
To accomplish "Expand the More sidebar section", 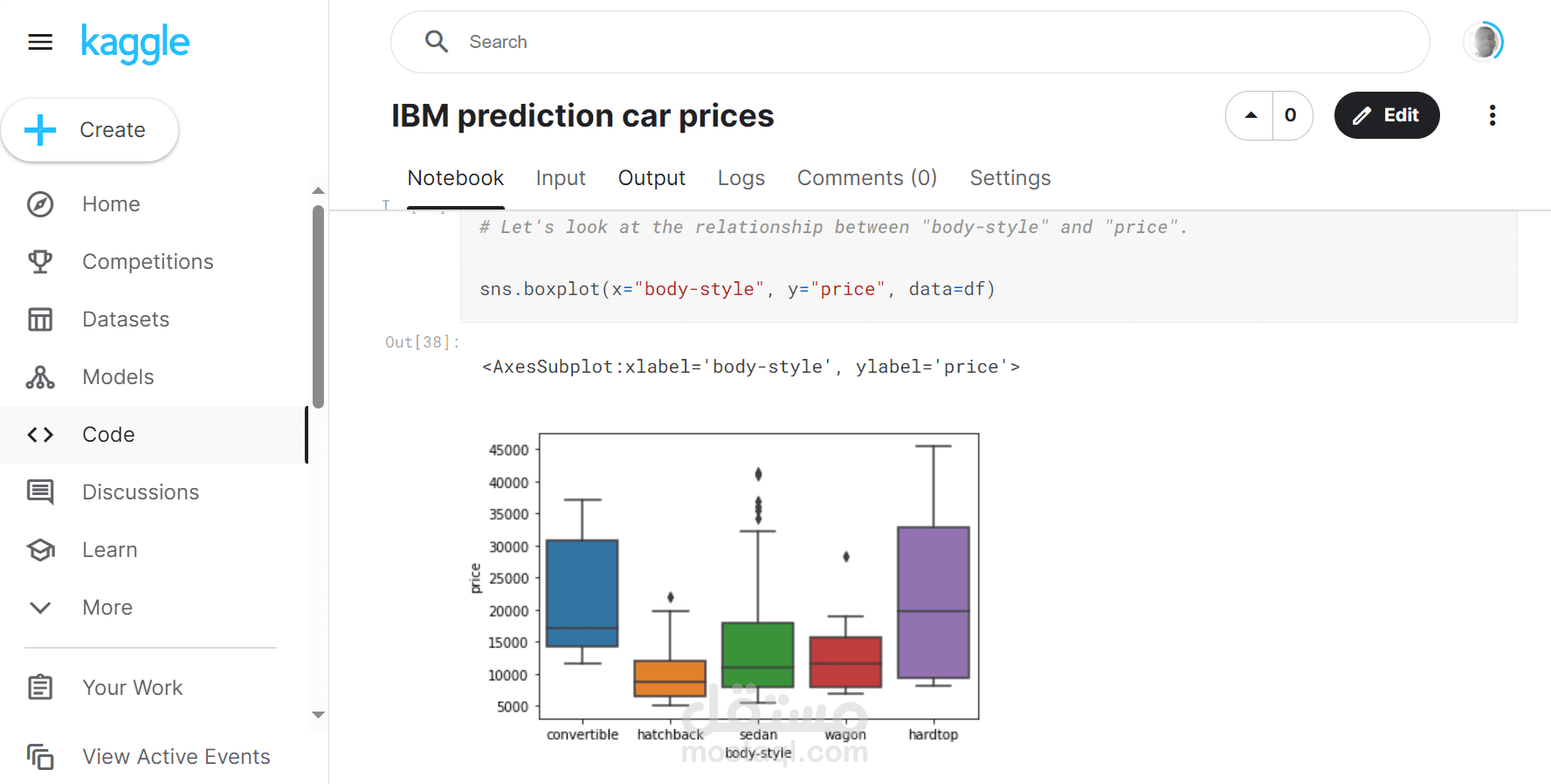I will click(x=40, y=608).
